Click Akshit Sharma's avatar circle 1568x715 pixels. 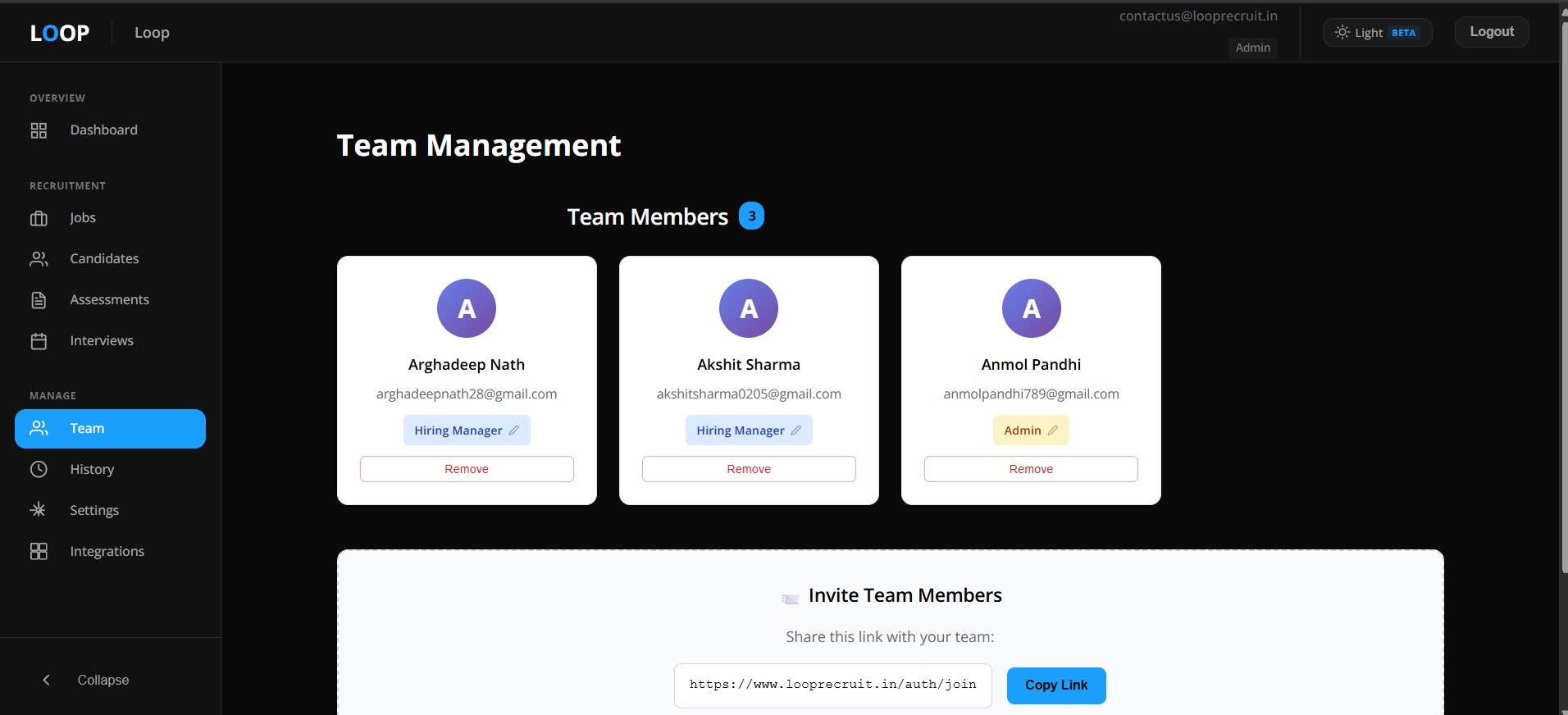tap(749, 308)
